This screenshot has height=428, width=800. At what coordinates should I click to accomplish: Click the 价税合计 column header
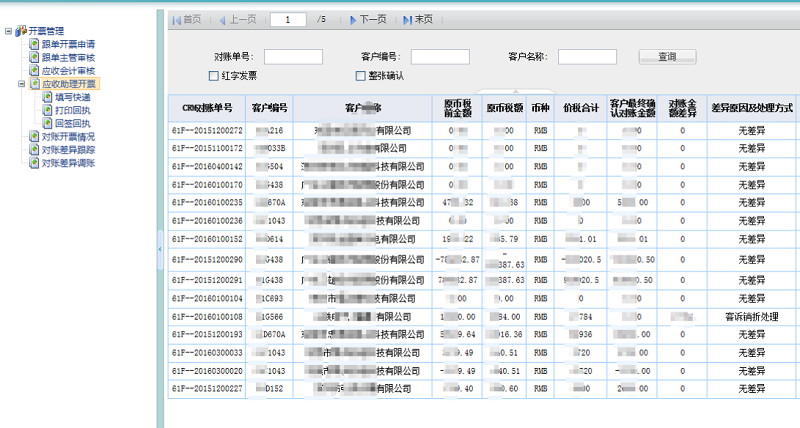point(581,108)
